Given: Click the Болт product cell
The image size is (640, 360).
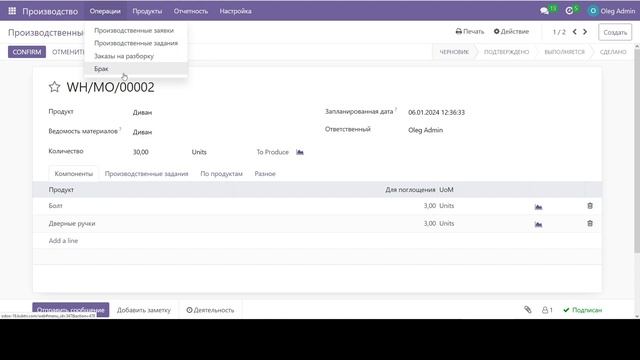Looking at the screenshot, I should (56, 205).
